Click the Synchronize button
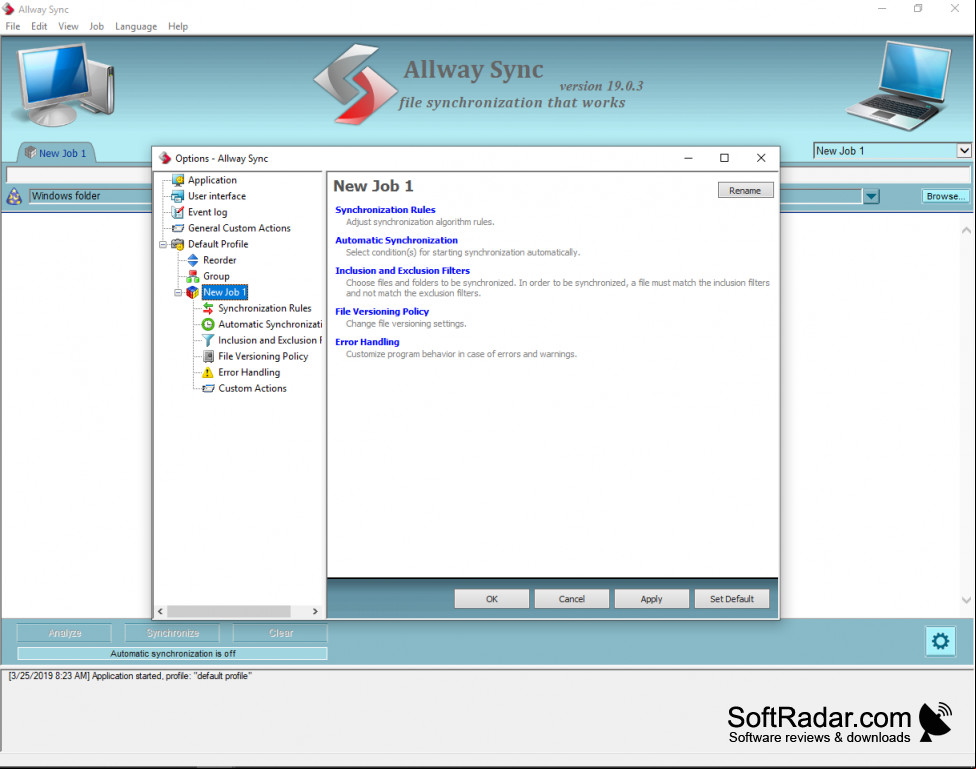This screenshot has height=769, width=976. click(x=172, y=633)
